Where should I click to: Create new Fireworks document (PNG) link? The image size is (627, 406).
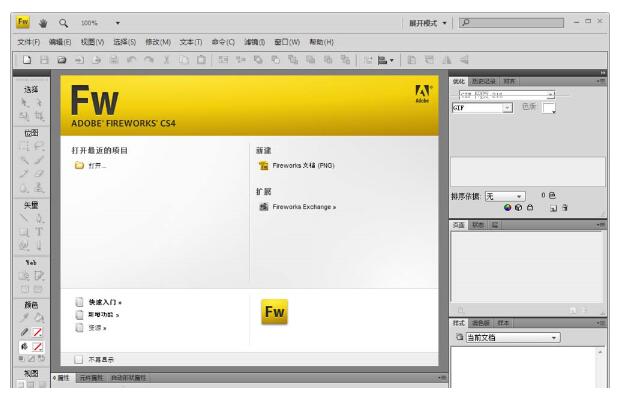[297, 166]
